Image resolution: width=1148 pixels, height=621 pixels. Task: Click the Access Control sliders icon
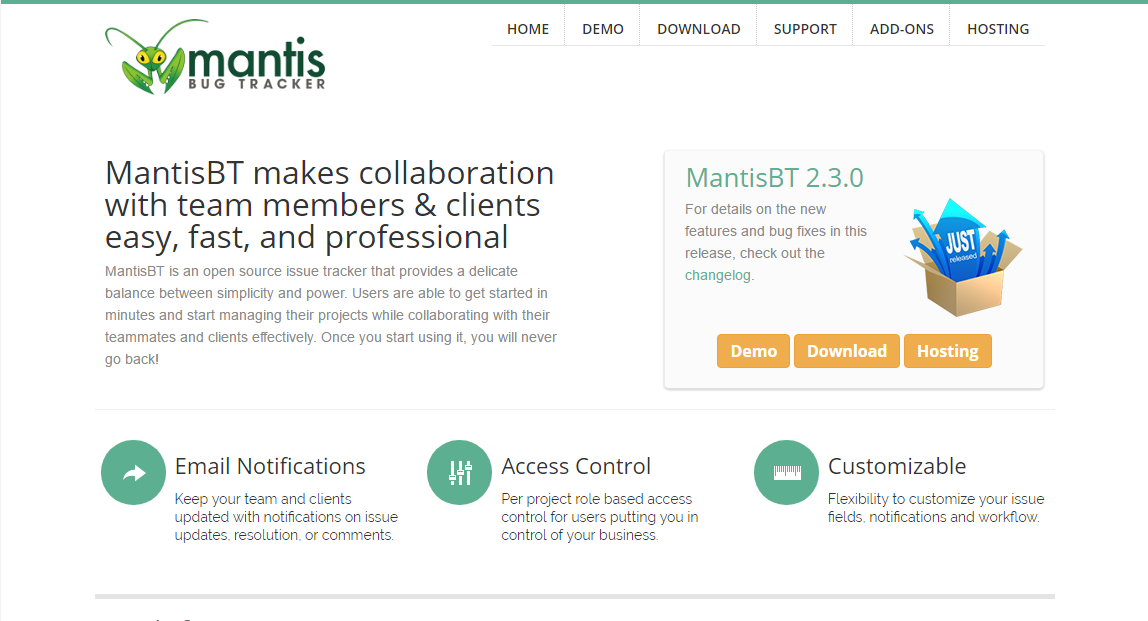pyautogui.click(x=459, y=473)
